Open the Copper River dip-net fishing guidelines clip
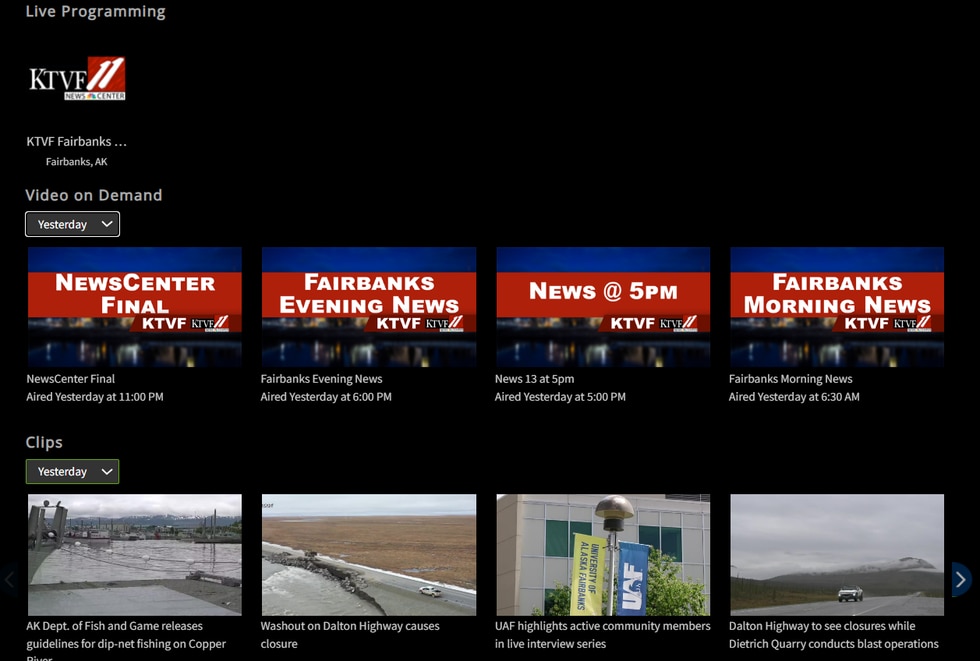This screenshot has width=980, height=661. (x=134, y=554)
